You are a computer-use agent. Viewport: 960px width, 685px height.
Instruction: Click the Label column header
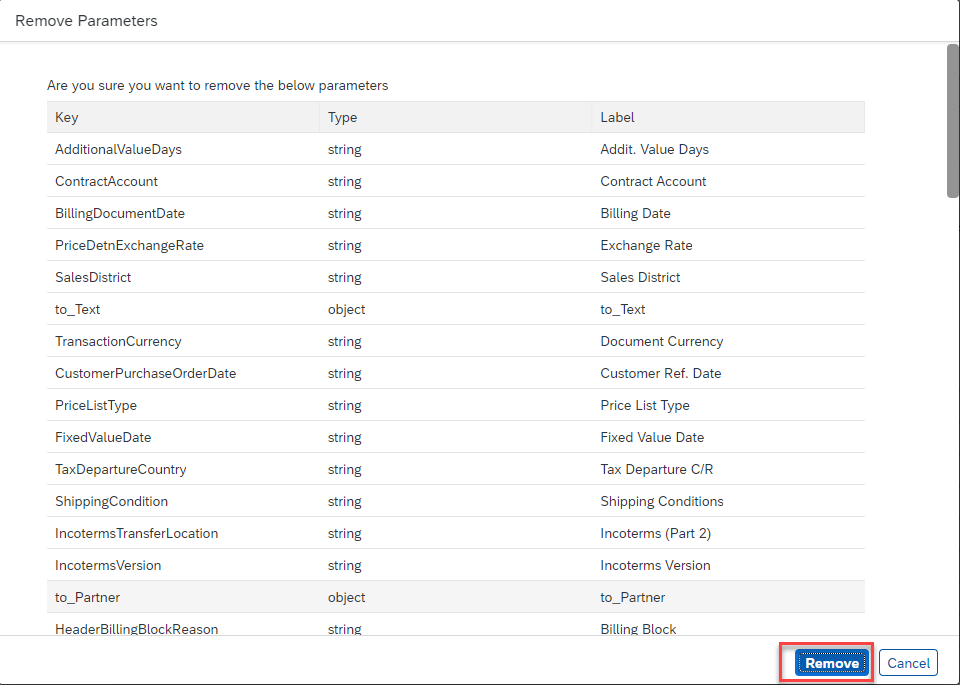coord(617,117)
